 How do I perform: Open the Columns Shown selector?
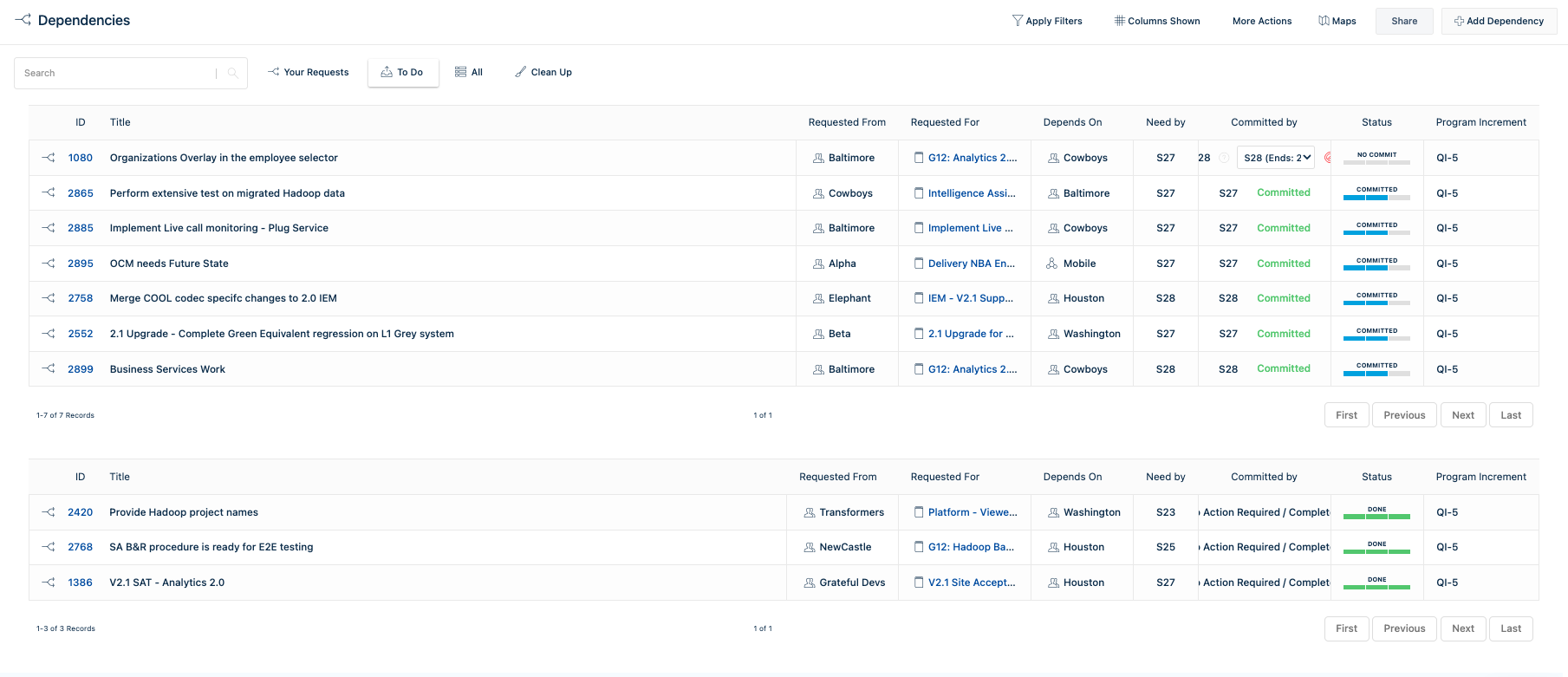pos(1157,21)
